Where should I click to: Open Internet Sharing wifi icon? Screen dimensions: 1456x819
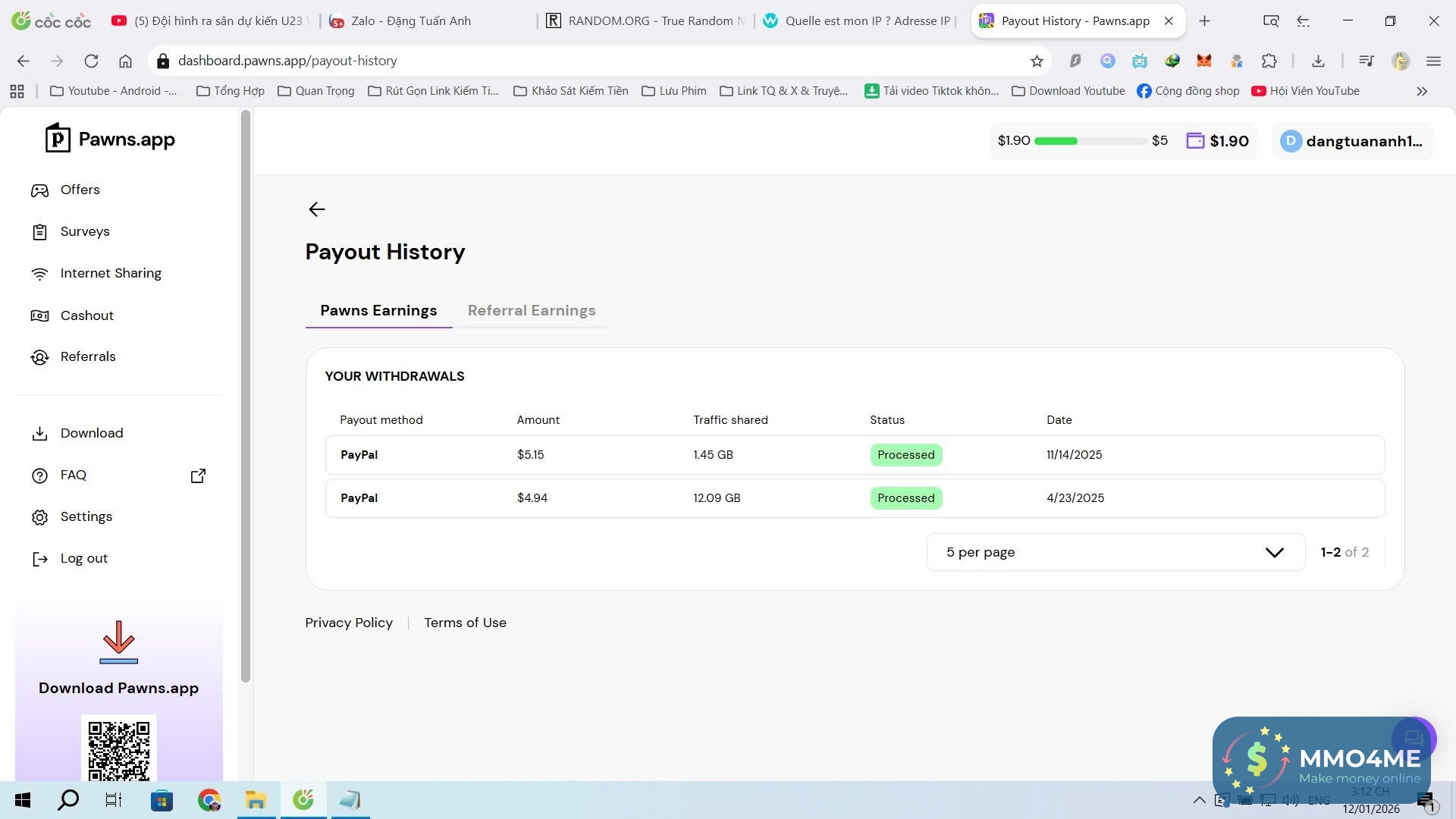(39, 274)
